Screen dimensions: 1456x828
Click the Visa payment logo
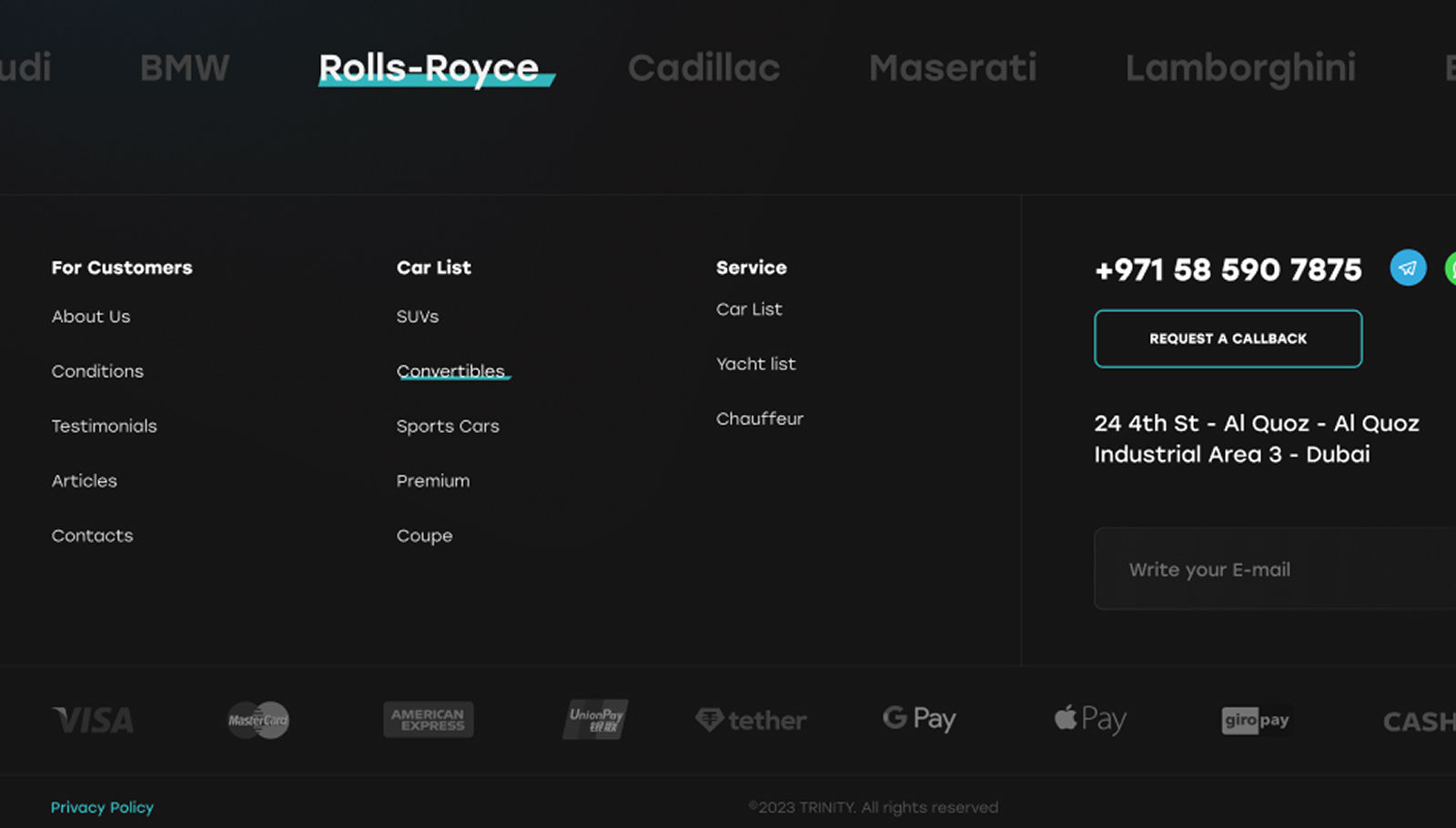tap(93, 721)
